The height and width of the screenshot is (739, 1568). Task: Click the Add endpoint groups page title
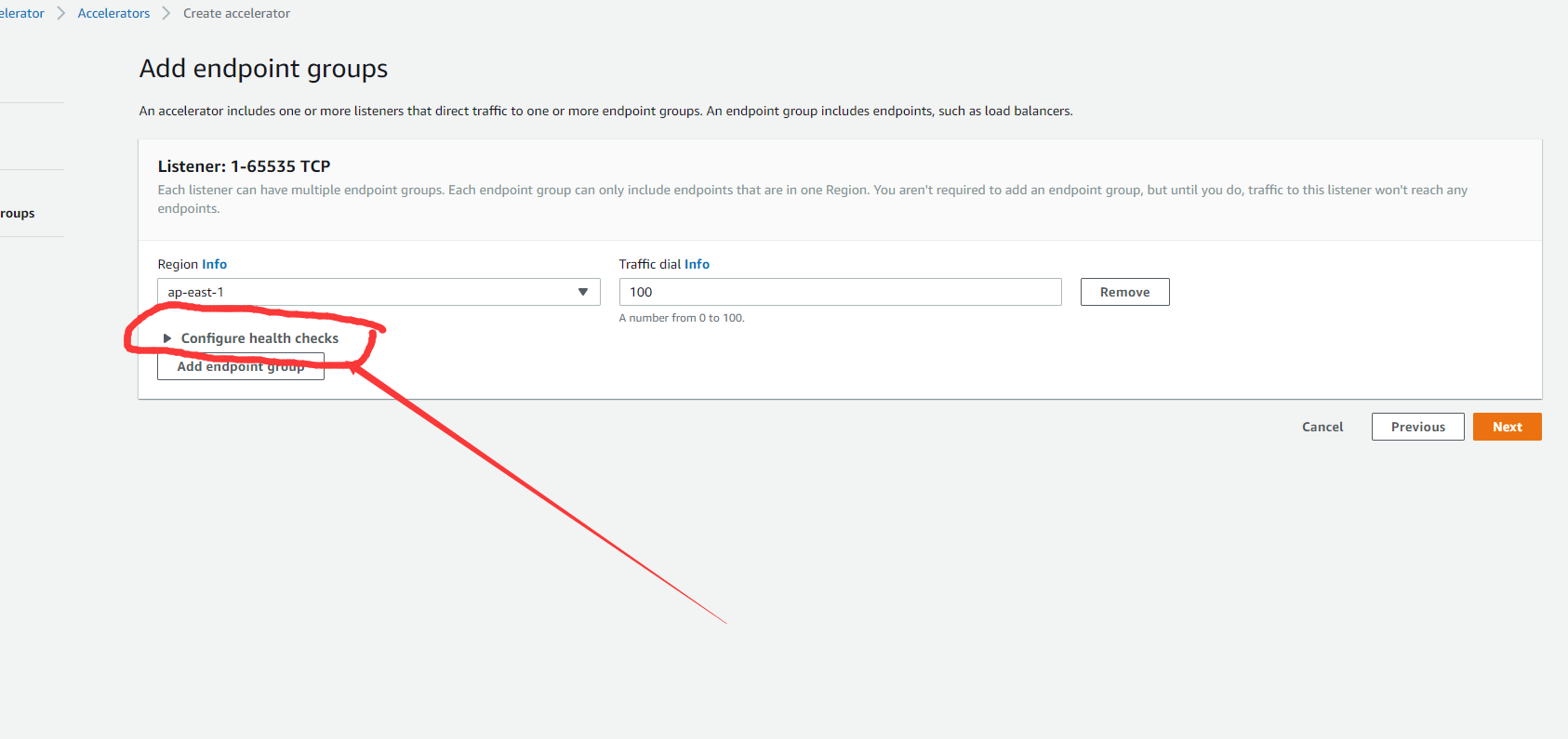(x=263, y=69)
